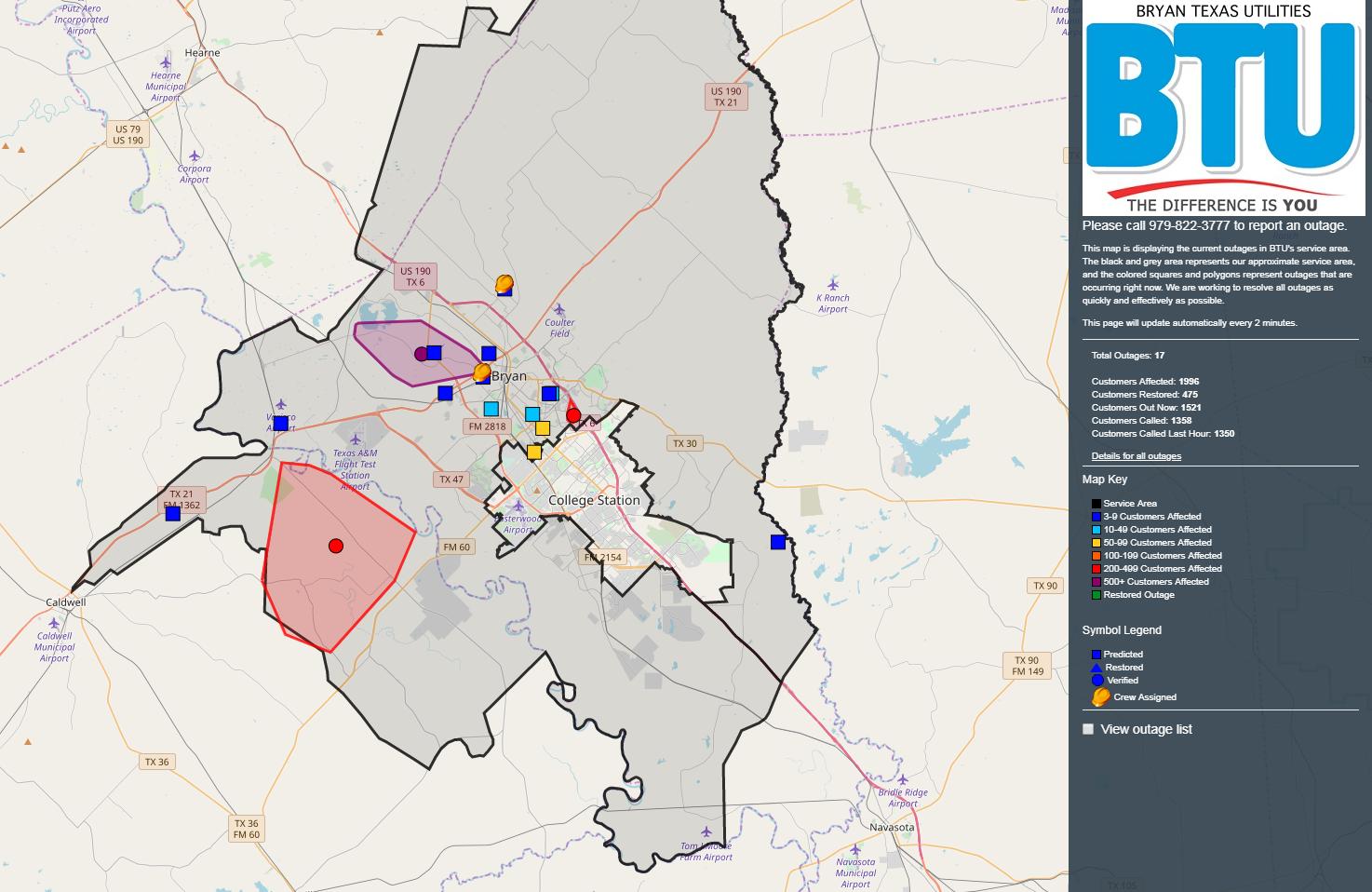Click the BTU Bryan Texas Utilities logo

[x=1223, y=108]
